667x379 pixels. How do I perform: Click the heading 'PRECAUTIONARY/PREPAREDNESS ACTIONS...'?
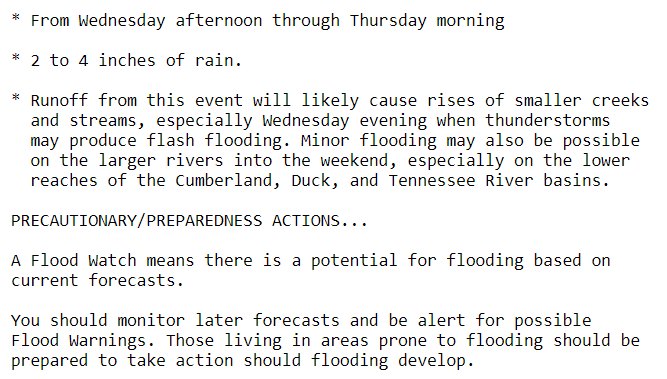point(189,221)
